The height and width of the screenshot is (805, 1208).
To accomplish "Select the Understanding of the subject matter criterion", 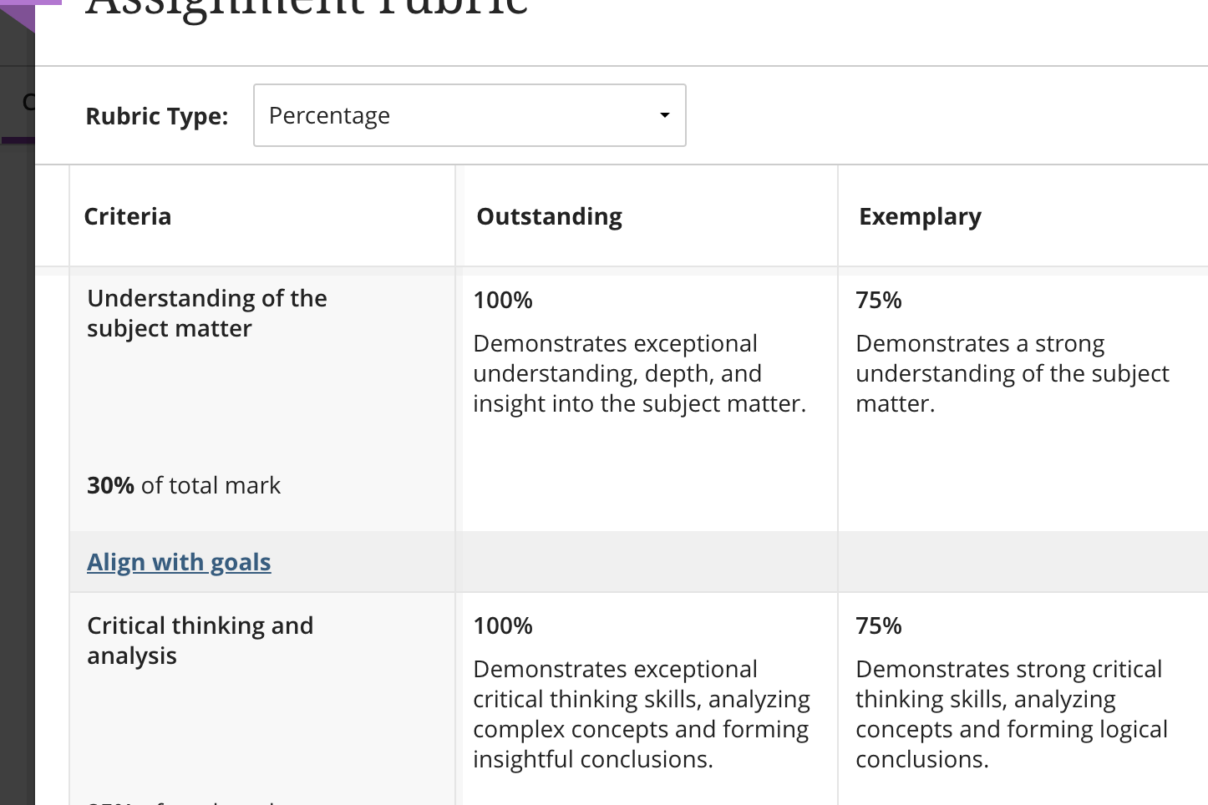I will [x=207, y=312].
